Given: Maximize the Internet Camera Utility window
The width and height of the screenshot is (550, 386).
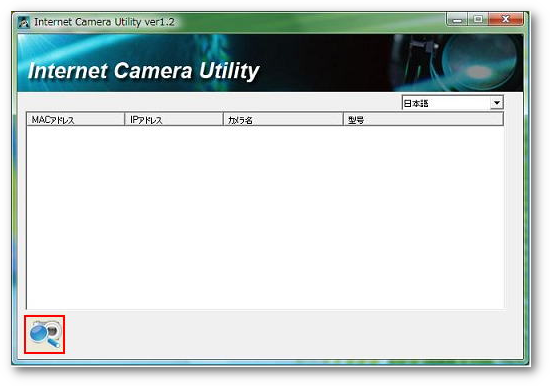Looking at the screenshot, I should click(x=478, y=19).
